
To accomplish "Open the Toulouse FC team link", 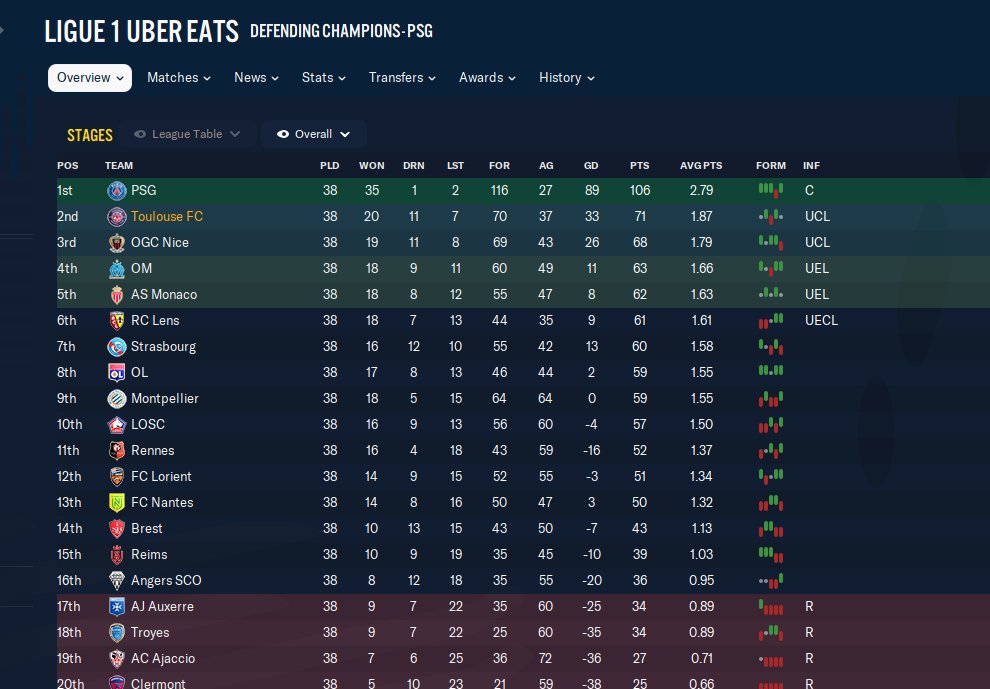I will pyautogui.click(x=166, y=216).
